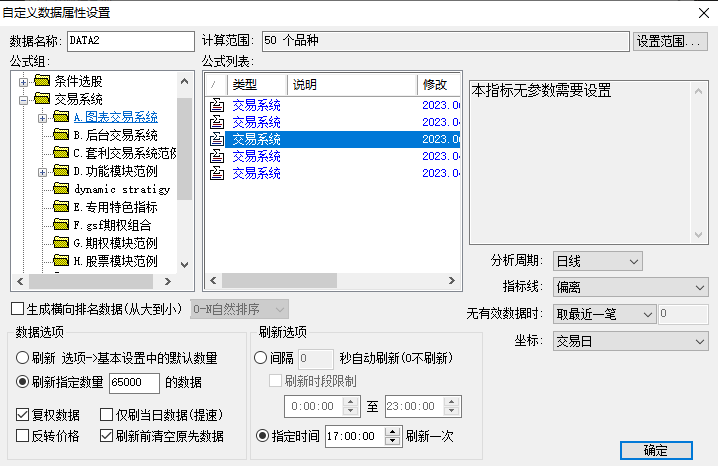
Task: Click folder icon beside B.后台交易系统
Action: click(61, 135)
